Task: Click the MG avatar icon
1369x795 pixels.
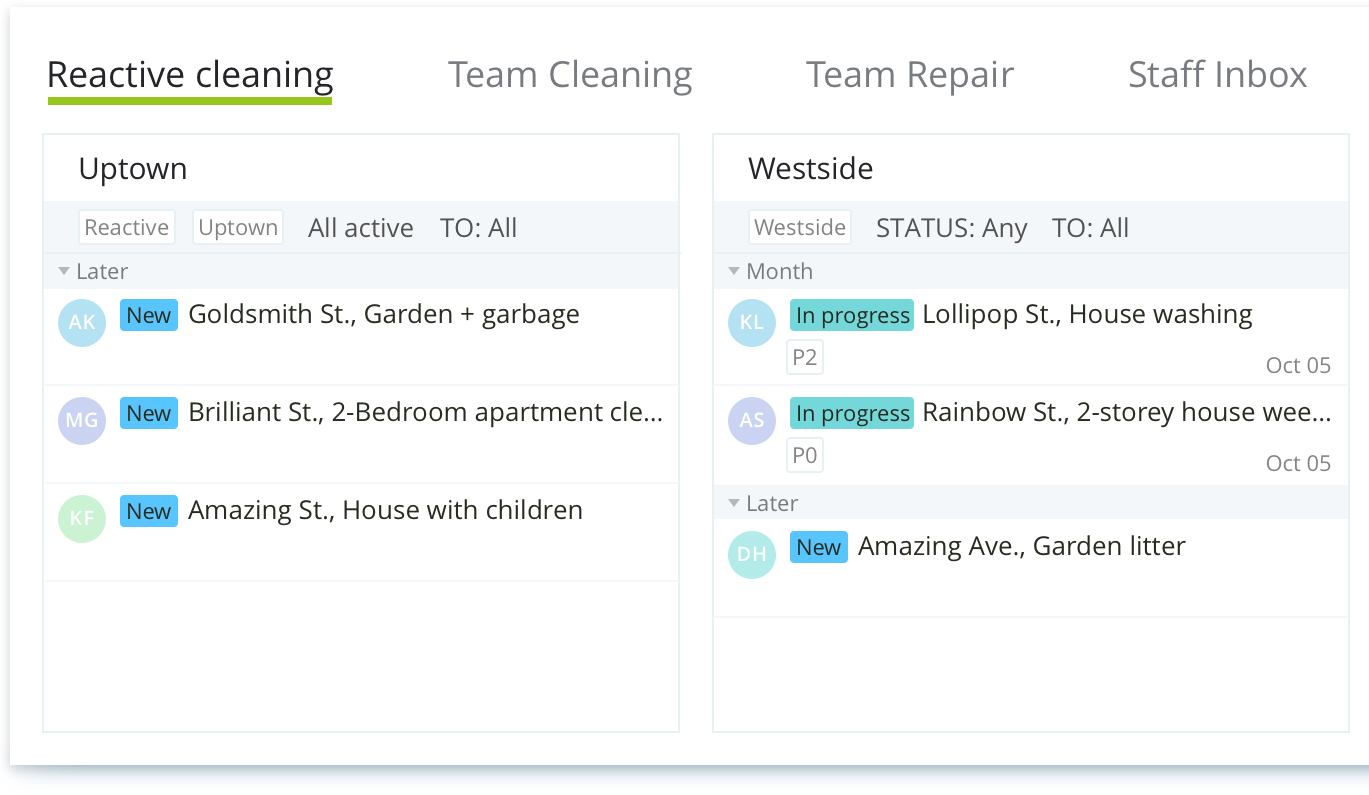Action: point(82,420)
